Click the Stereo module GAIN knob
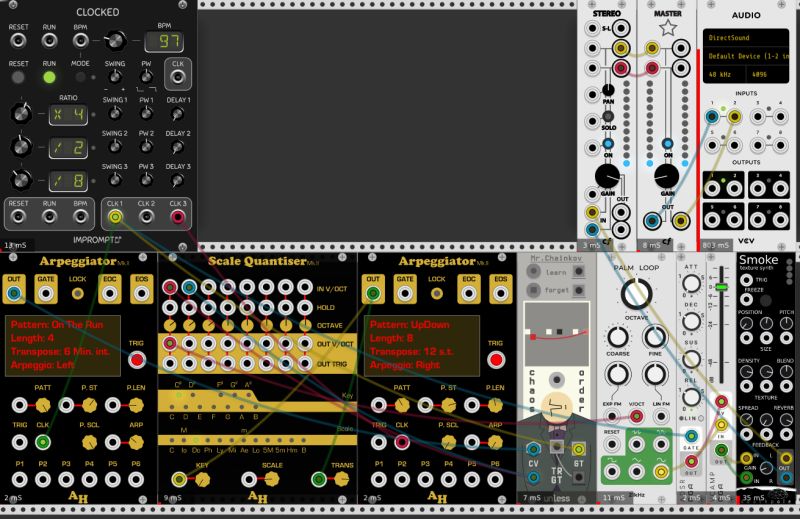The image size is (800, 519). [608, 177]
